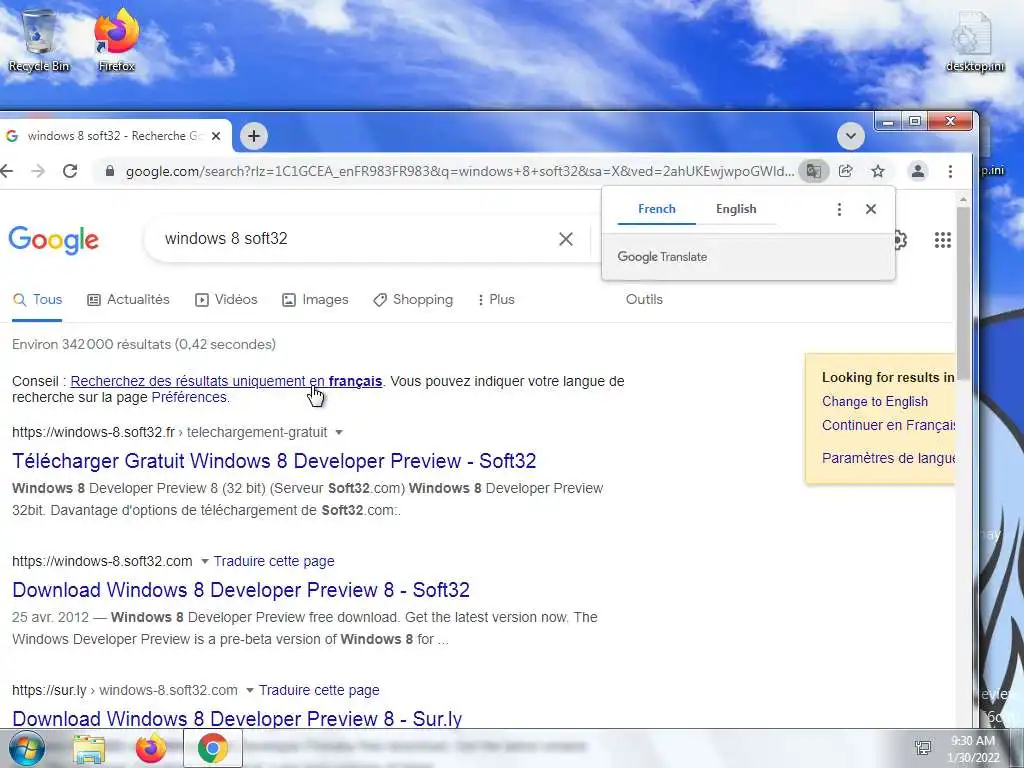Open a new Chrome tab
This screenshot has height=768, width=1024.
click(254, 136)
